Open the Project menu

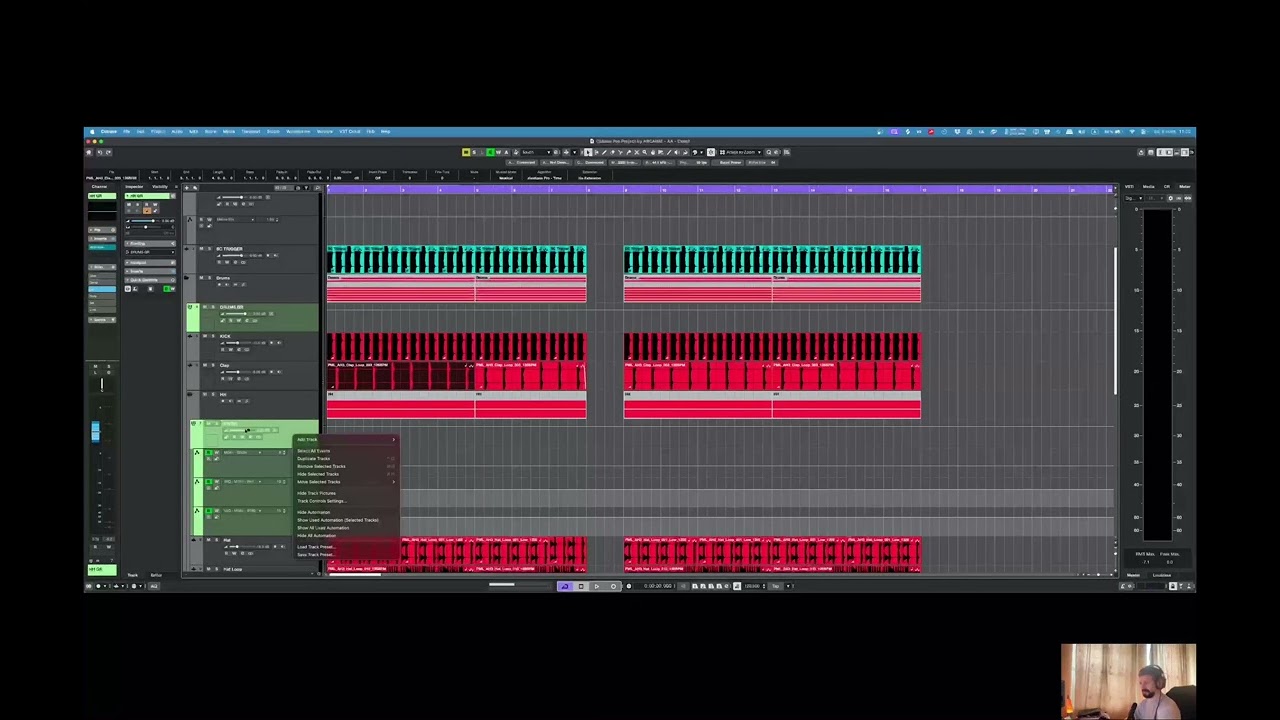click(x=158, y=131)
